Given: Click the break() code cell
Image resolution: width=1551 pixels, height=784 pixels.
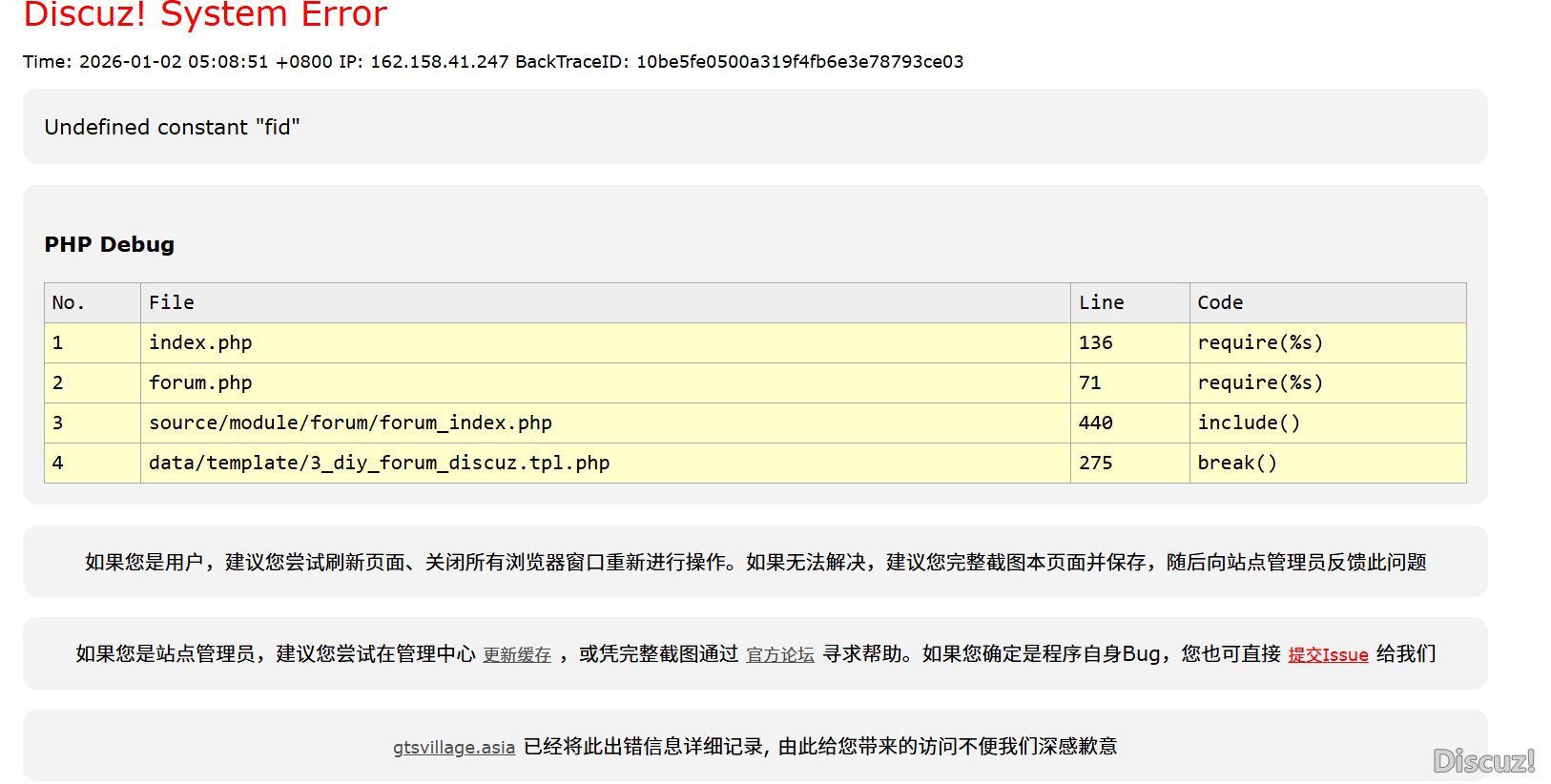Looking at the screenshot, I should (1236, 463).
